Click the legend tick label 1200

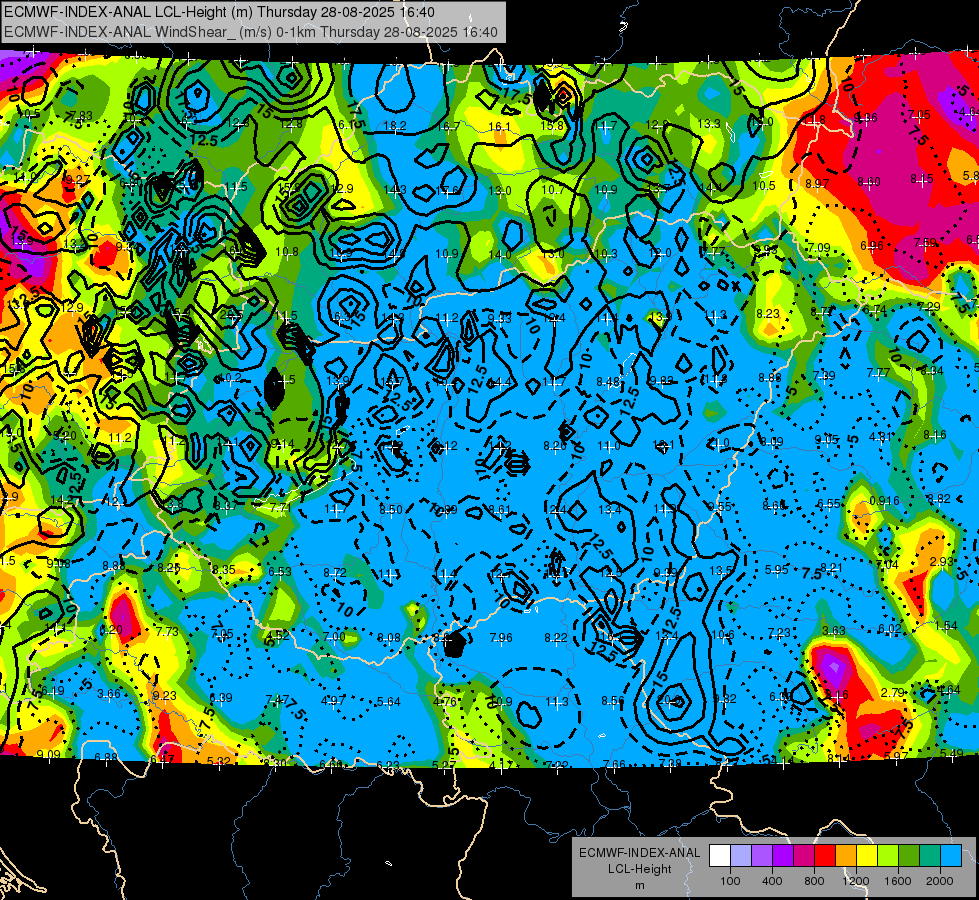856,881
